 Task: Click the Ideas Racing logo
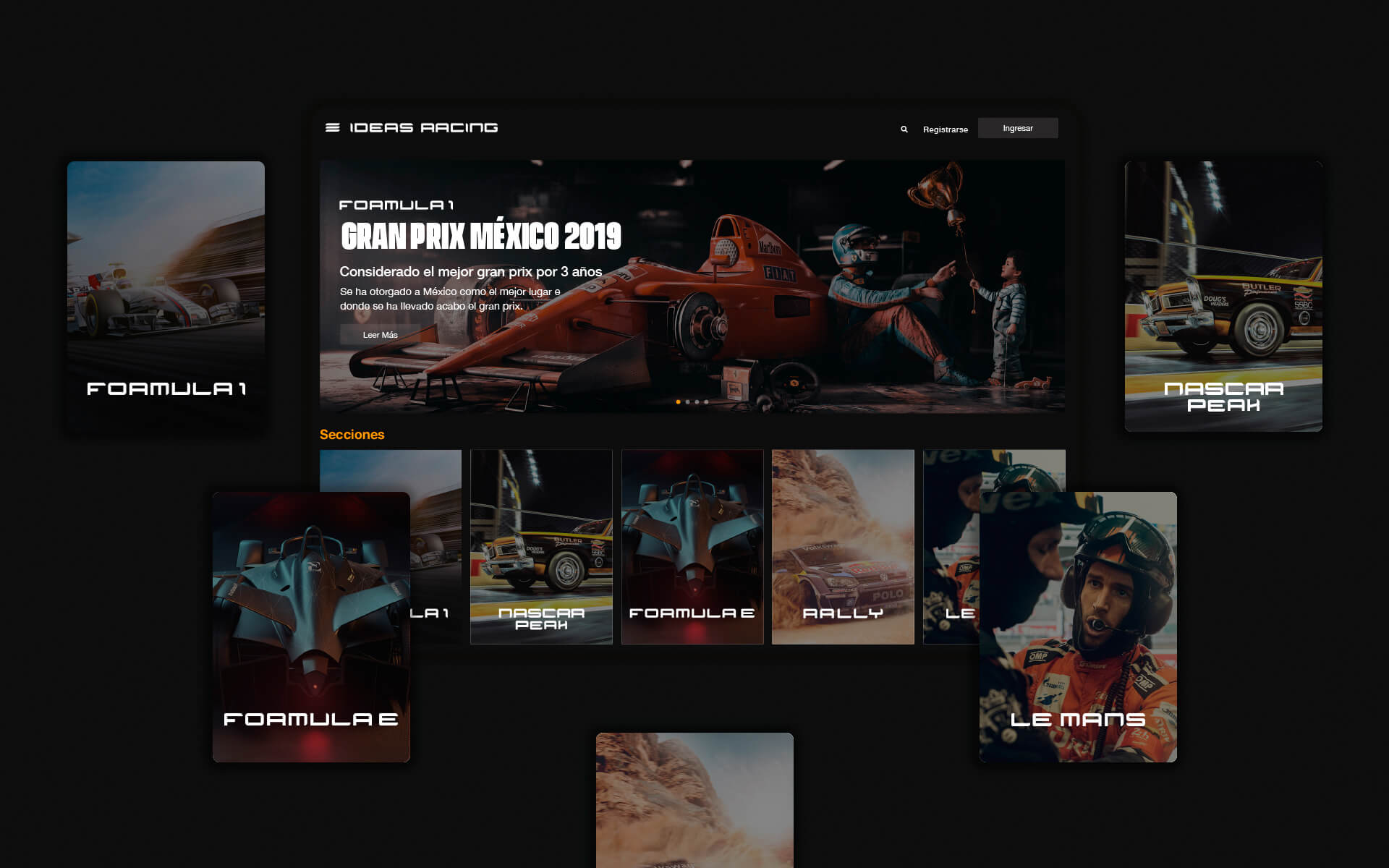pos(423,127)
